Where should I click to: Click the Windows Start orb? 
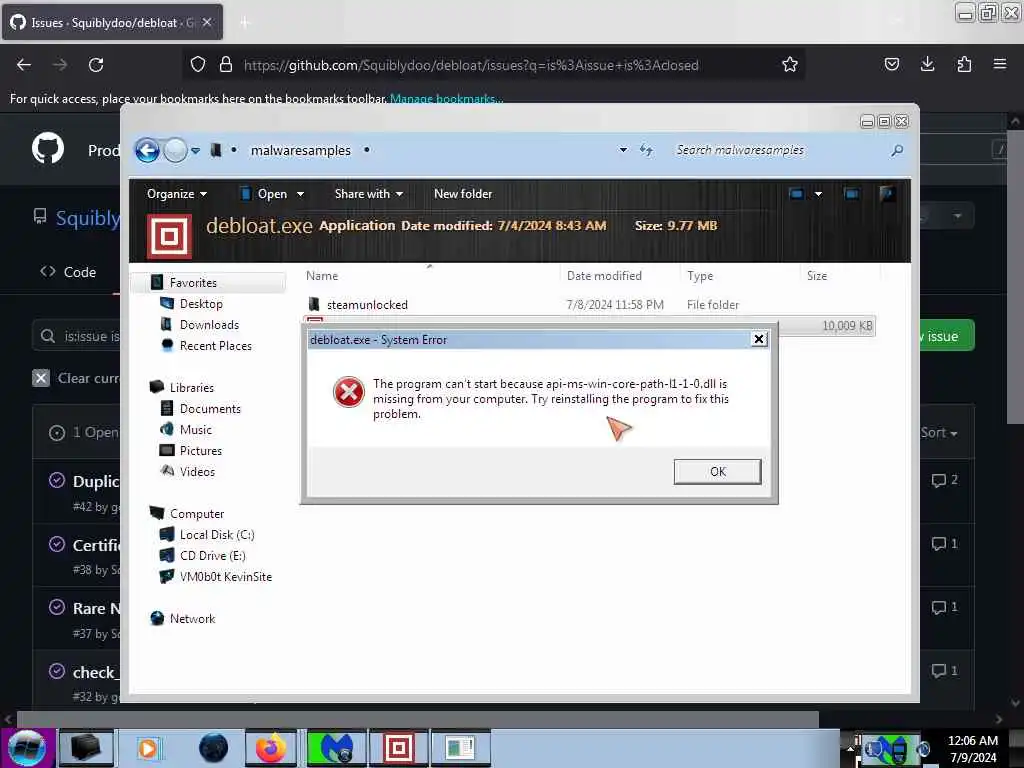[x=27, y=748]
